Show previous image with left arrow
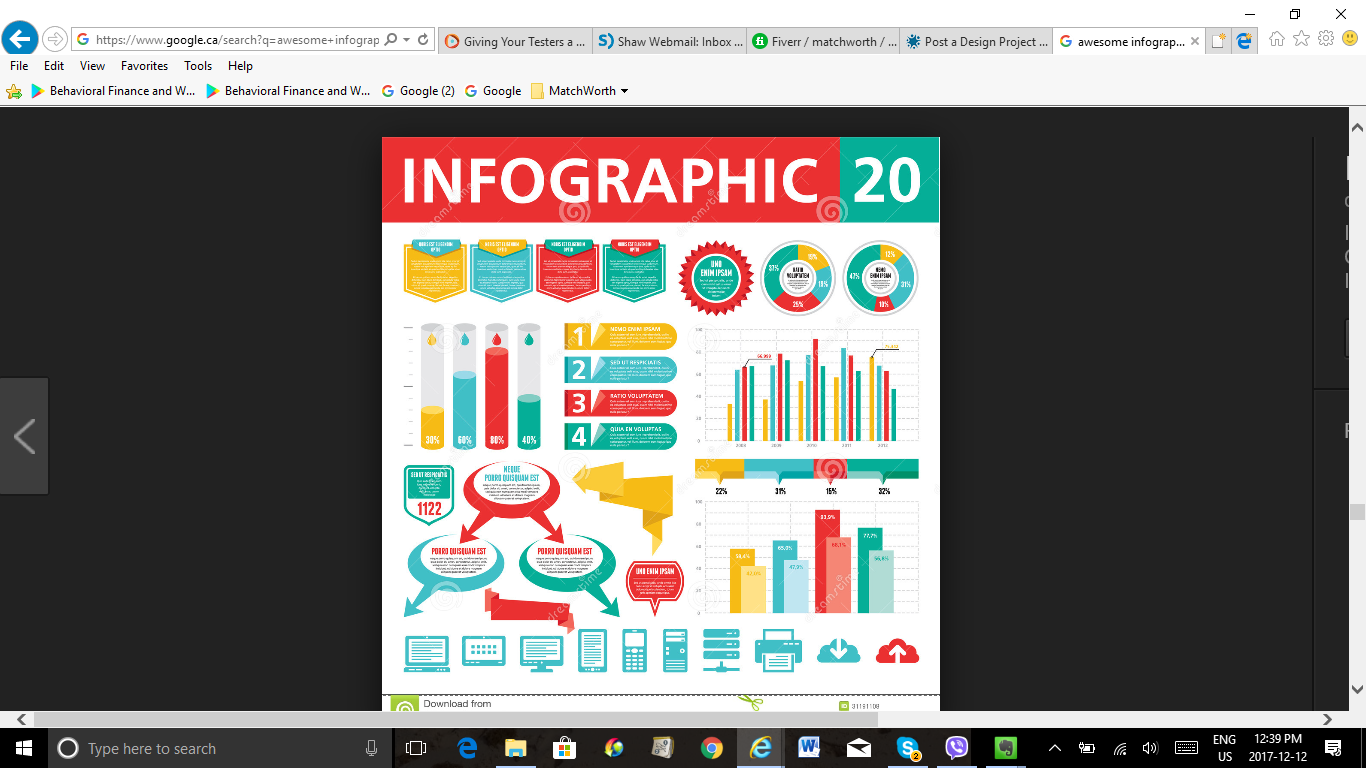The height and width of the screenshot is (768, 1366). (24, 437)
